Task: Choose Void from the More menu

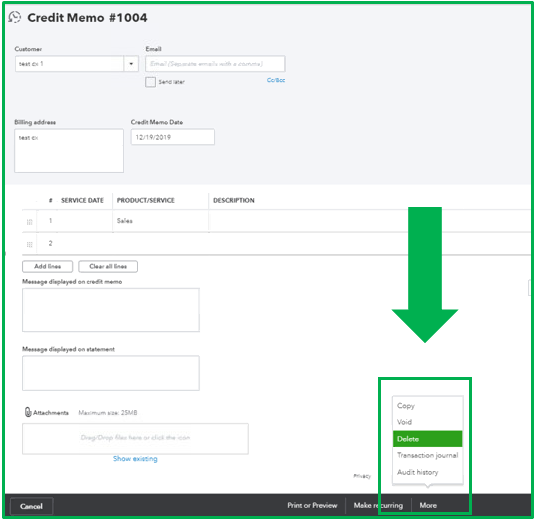Action: (428, 422)
